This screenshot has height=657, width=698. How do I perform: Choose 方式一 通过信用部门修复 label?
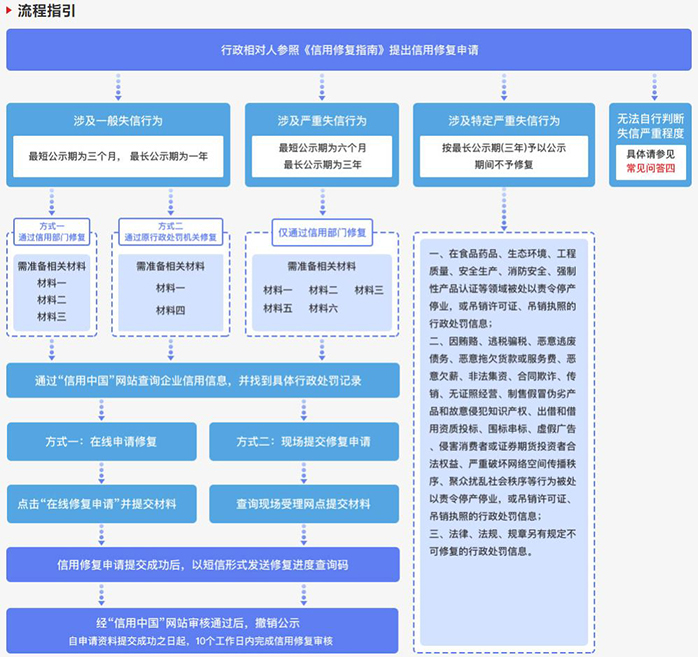[x=52, y=232]
